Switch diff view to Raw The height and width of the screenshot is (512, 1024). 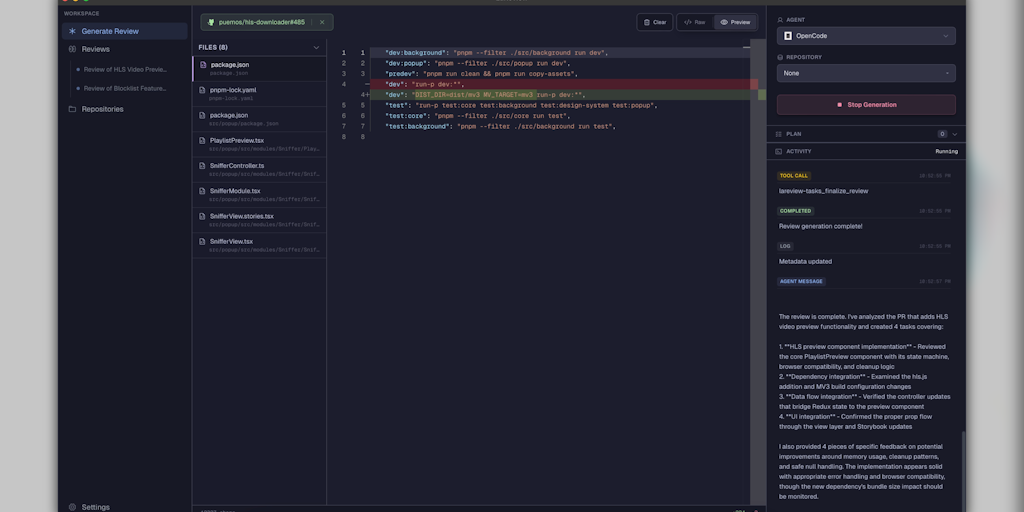pyautogui.click(x=695, y=22)
